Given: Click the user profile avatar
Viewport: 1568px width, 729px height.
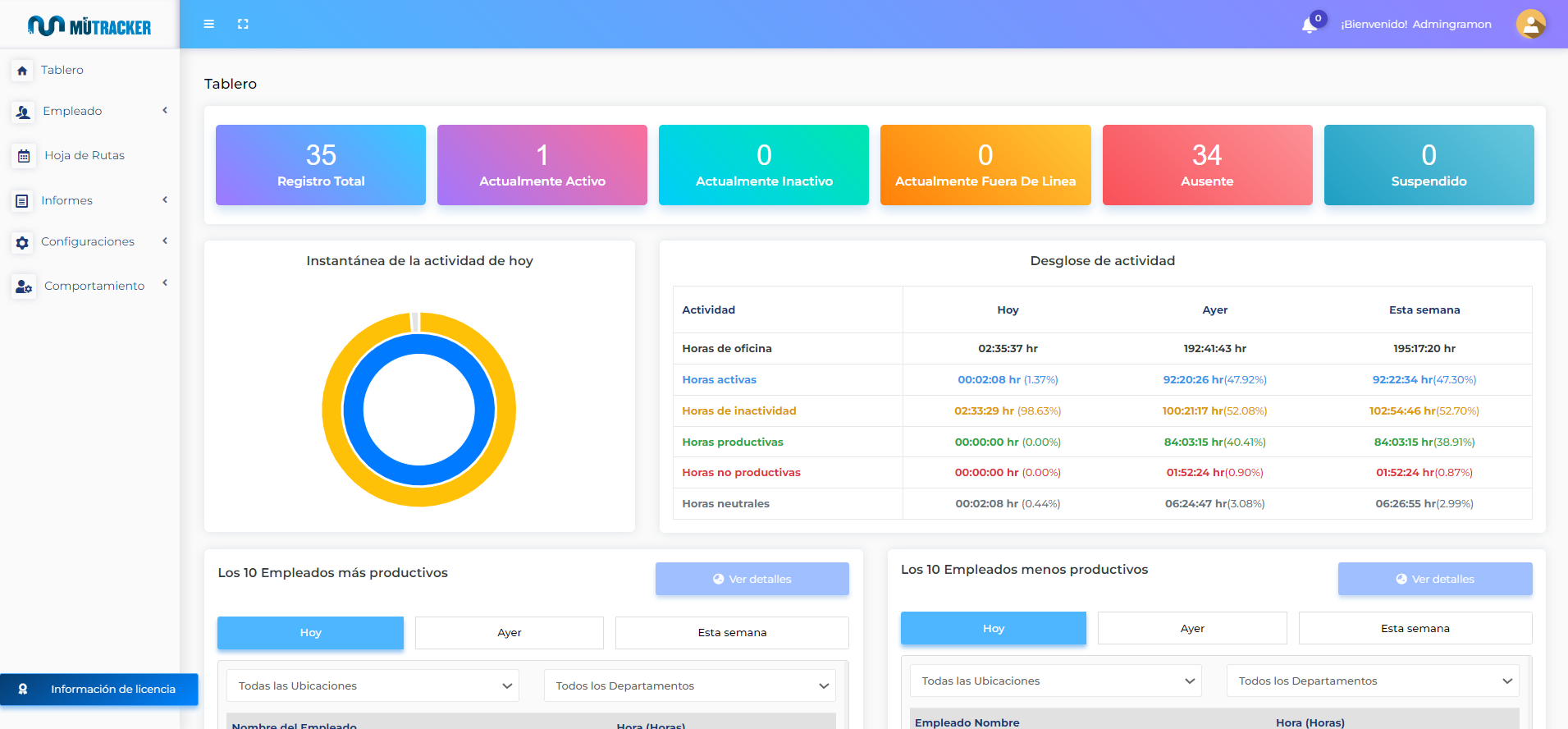Looking at the screenshot, I should [x=1530, y=25].
